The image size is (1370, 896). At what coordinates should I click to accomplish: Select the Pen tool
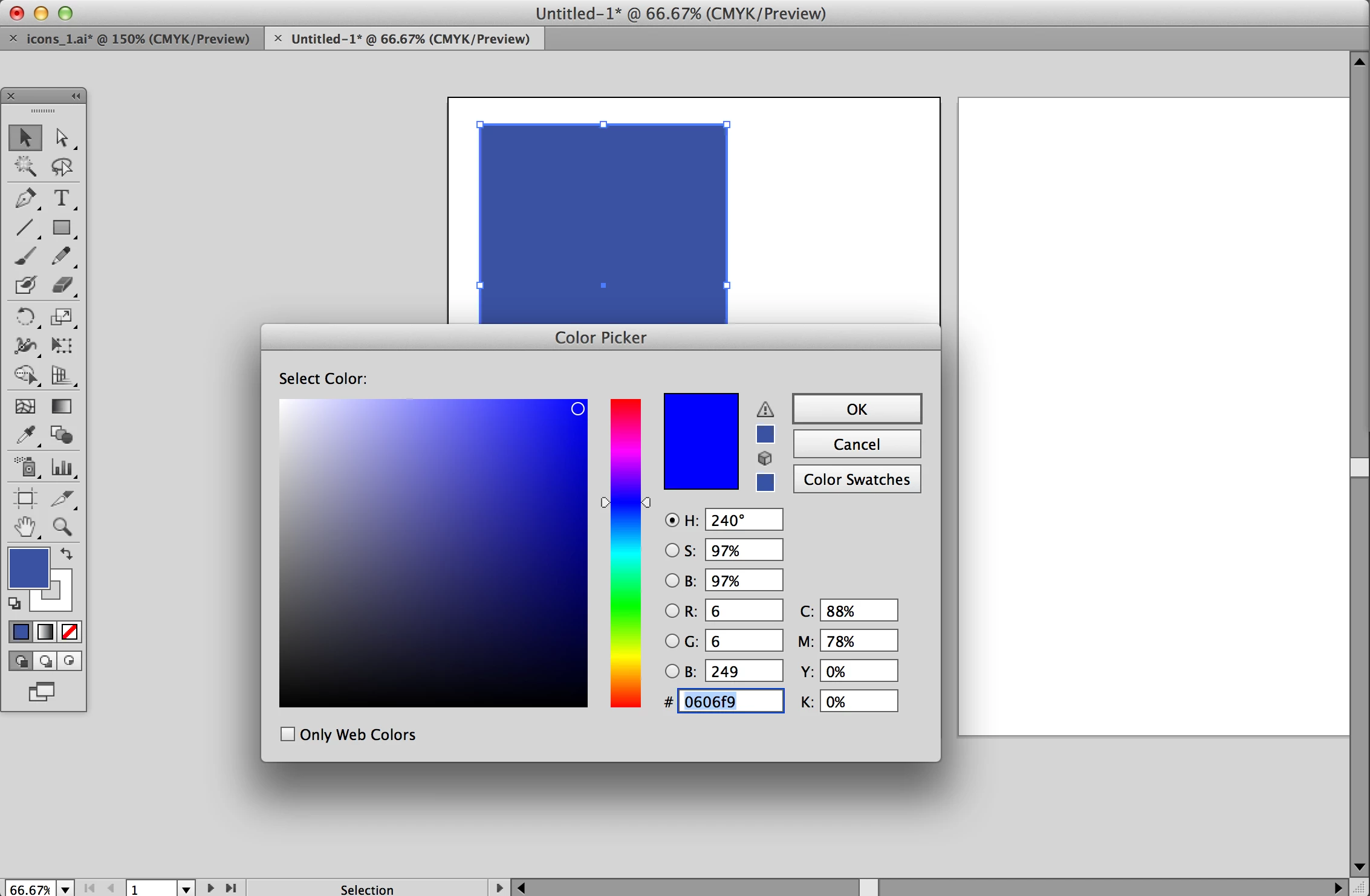(25, 198)
